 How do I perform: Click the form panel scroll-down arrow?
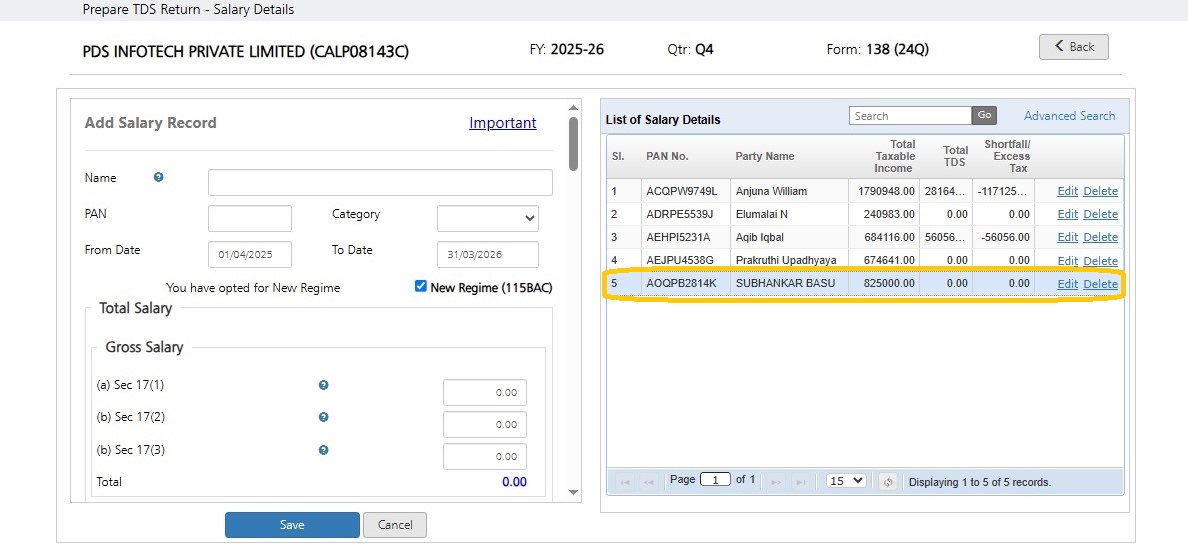(x=574, y=493)
